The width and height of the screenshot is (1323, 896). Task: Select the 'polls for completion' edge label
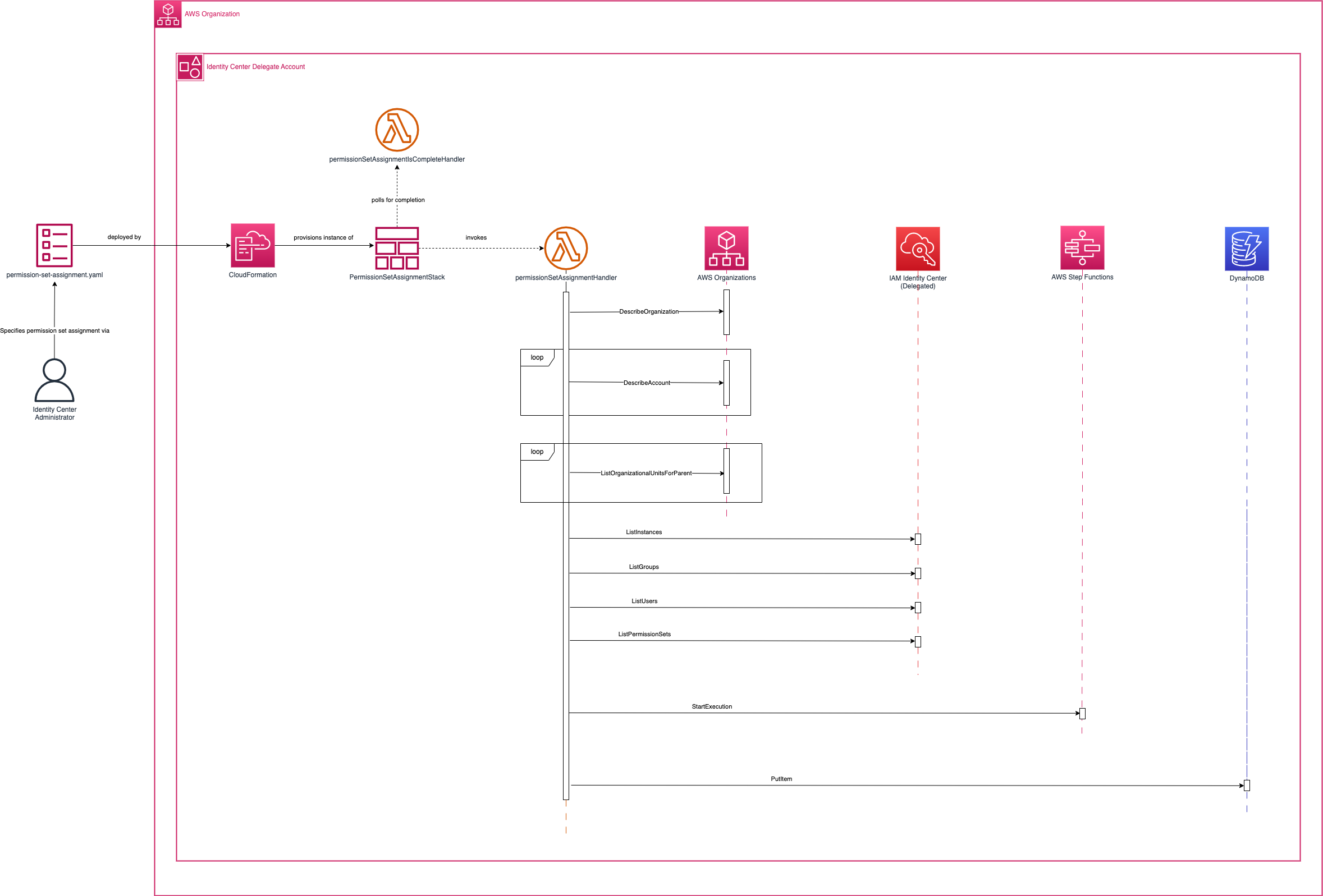[x=397, y=200]
